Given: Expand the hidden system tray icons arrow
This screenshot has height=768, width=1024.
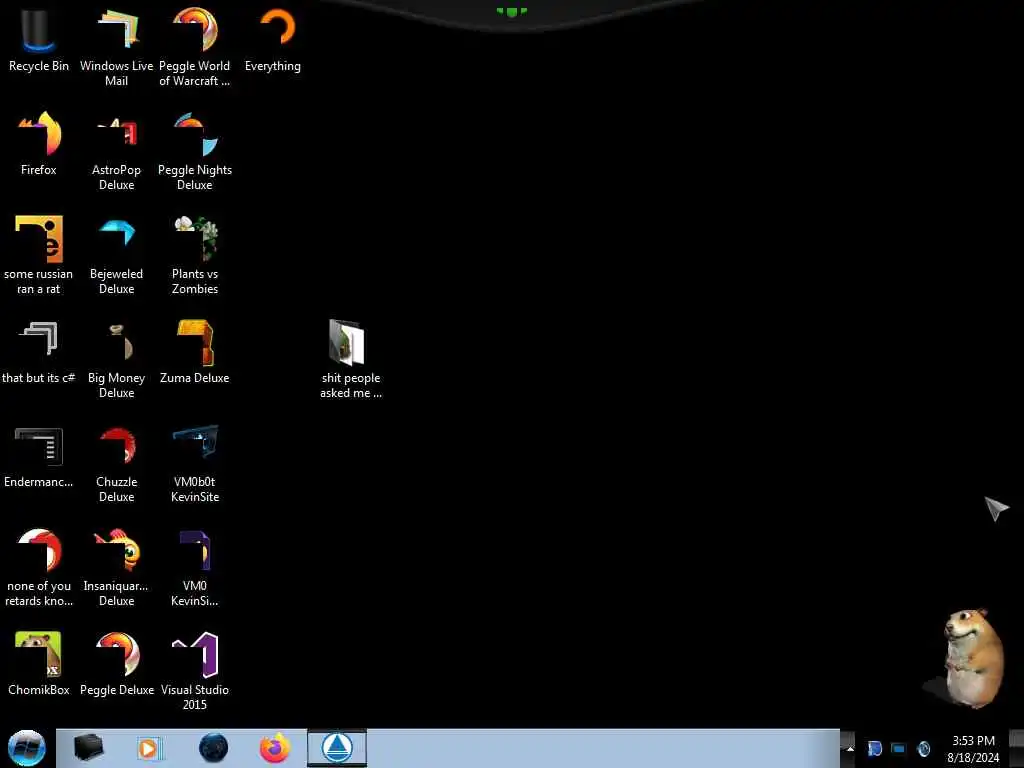Looking at the screenshot, I should click(x=850, y=748).
